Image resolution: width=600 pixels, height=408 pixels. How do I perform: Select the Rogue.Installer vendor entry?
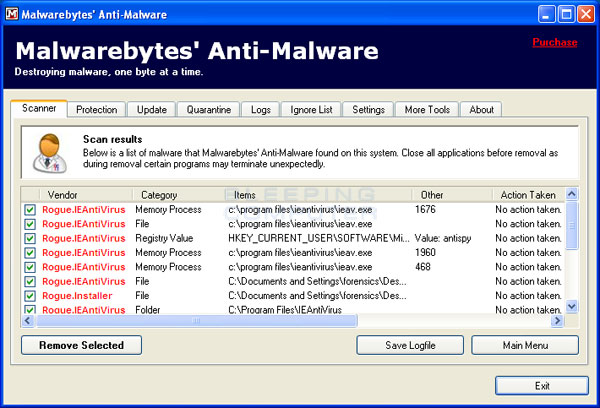(x=77, y=296)
